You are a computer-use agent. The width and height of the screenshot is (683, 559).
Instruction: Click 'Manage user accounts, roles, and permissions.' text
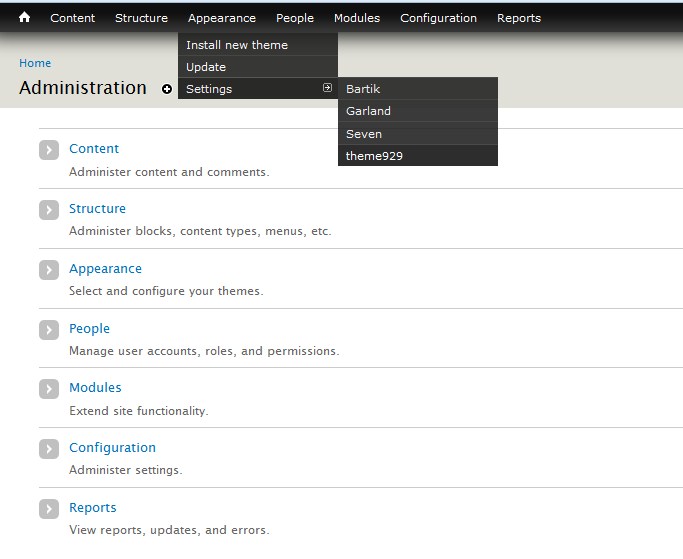[204, 351]
